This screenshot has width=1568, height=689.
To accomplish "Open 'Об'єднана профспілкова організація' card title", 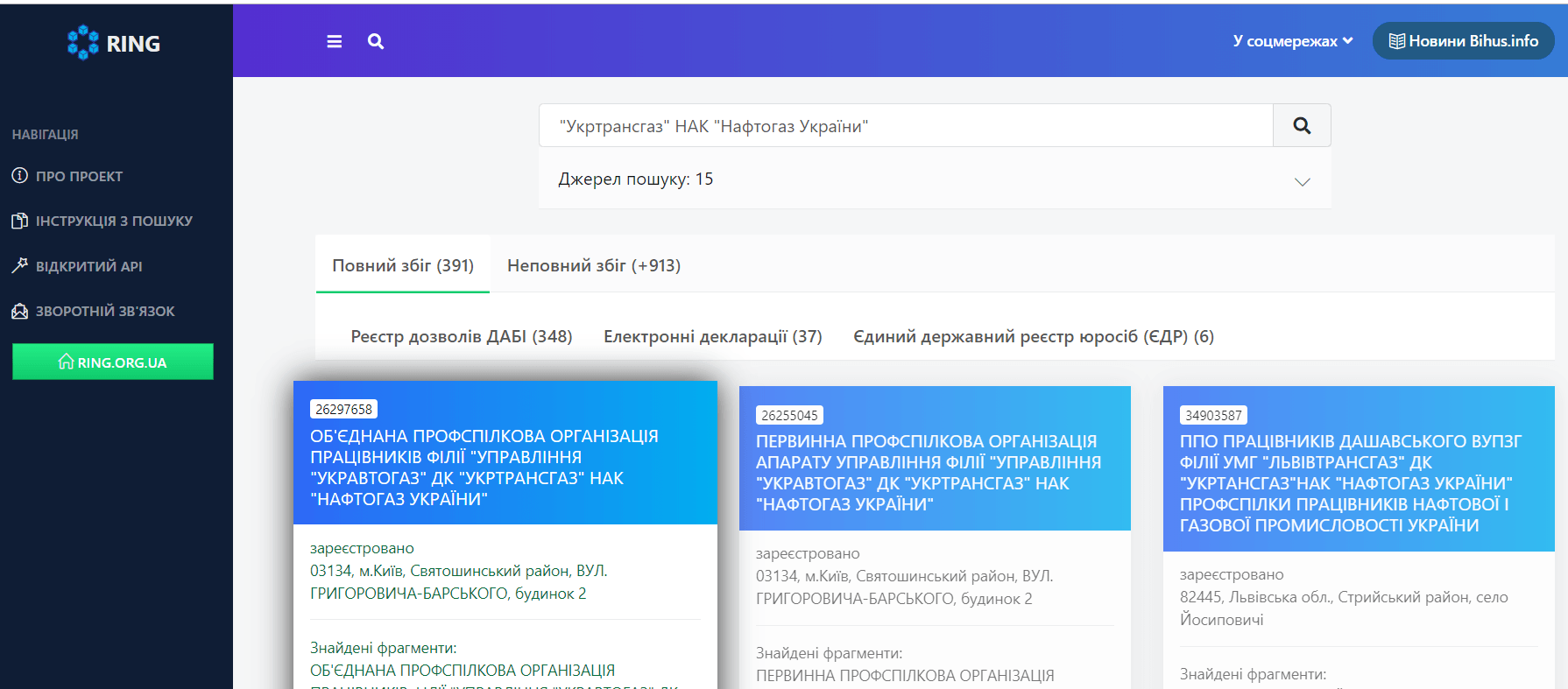I will point(484,468).
